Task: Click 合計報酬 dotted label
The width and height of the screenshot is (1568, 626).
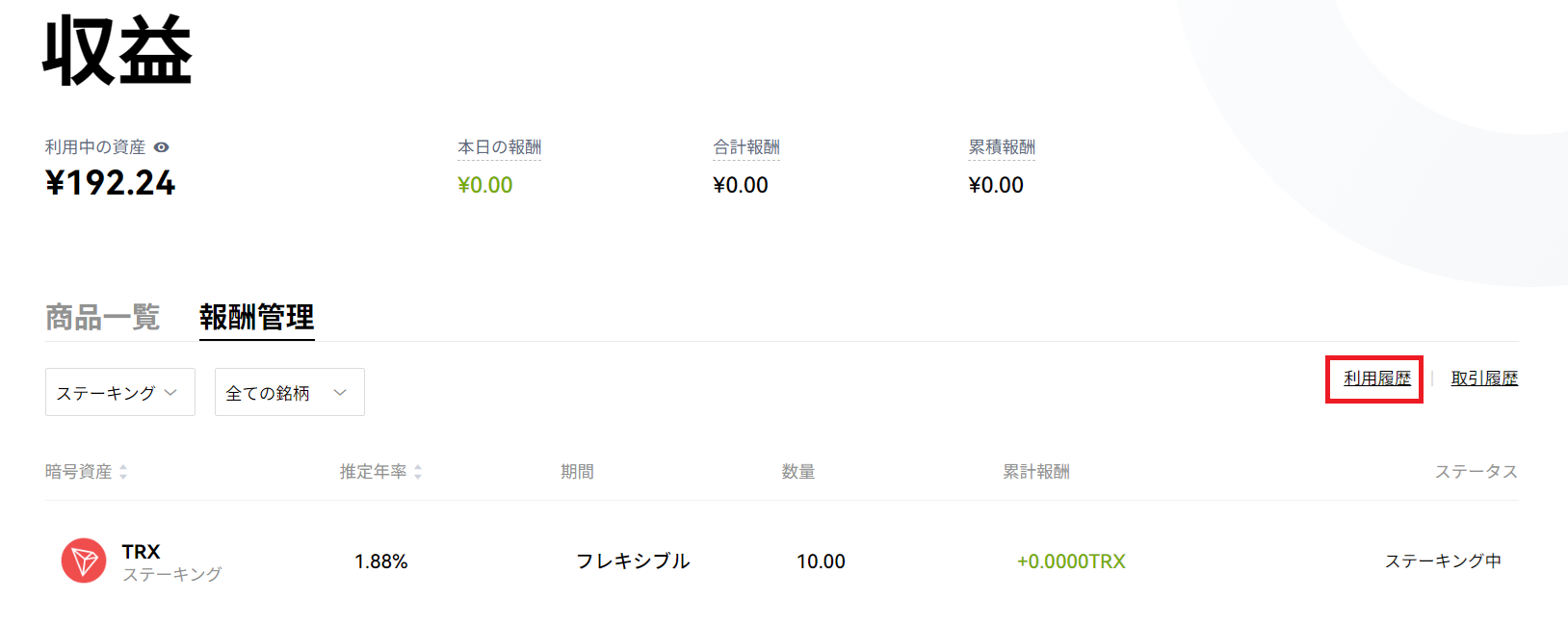Action: click(746, 147)
